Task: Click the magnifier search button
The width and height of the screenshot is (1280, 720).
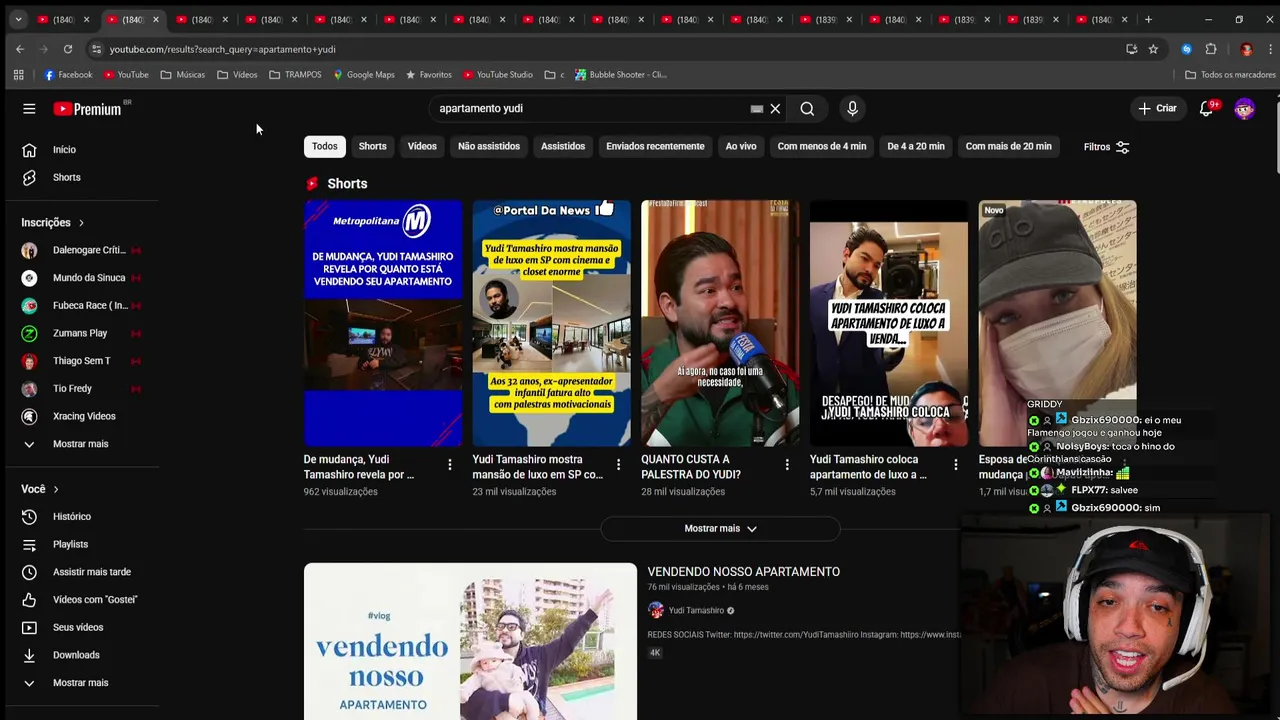Action: (x=807, y=109)
